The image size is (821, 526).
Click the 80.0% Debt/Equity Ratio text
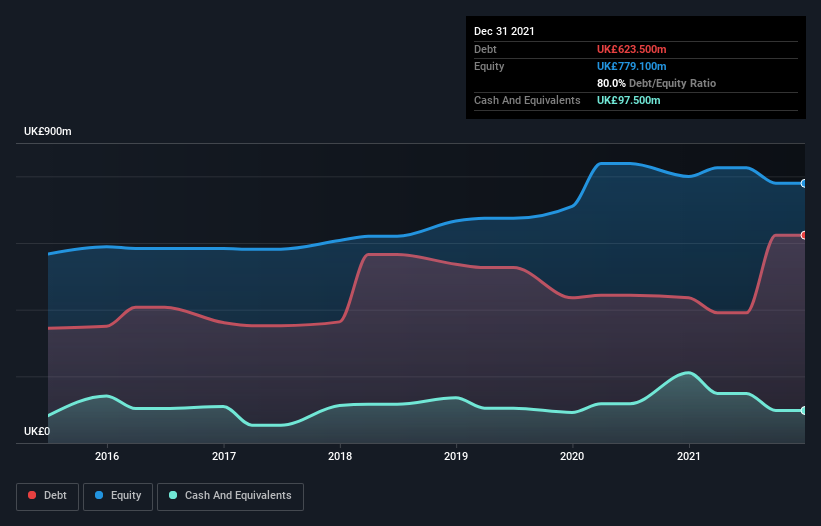(x=656, y=83)
